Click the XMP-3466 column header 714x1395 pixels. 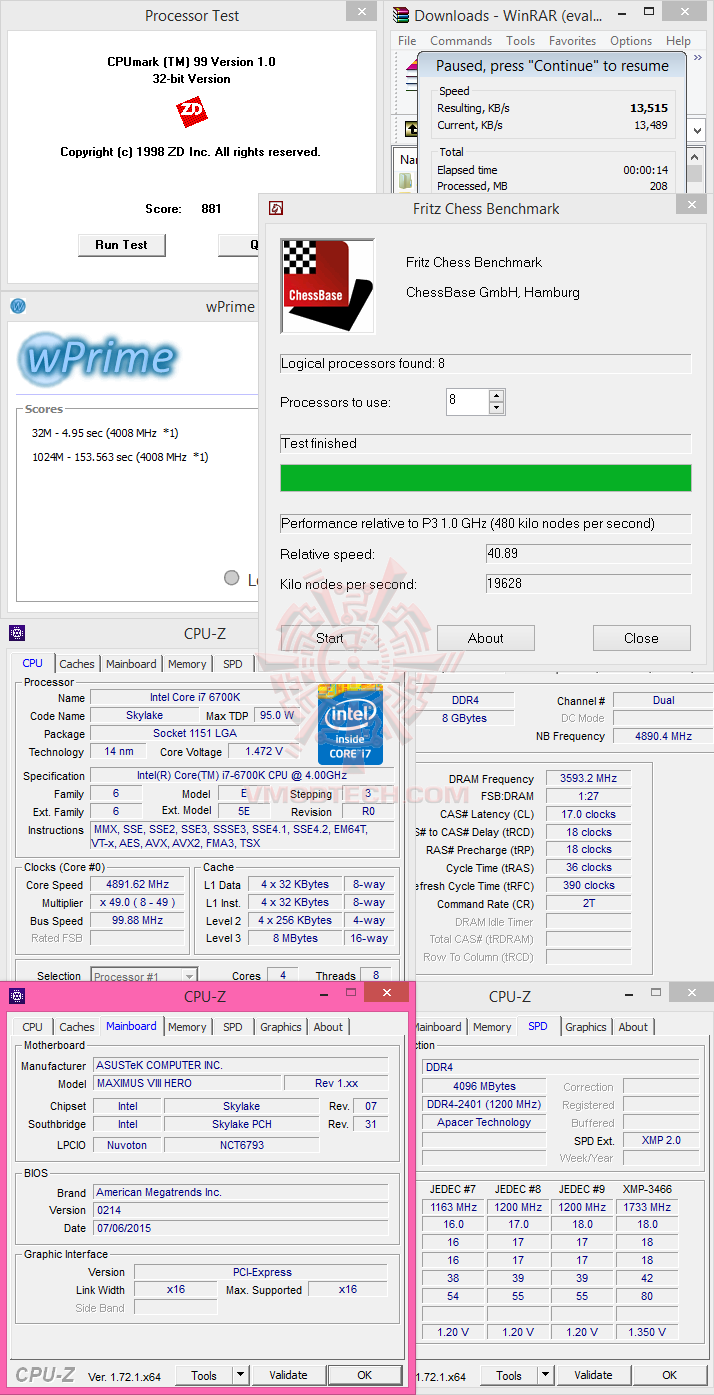[647, 1189]
